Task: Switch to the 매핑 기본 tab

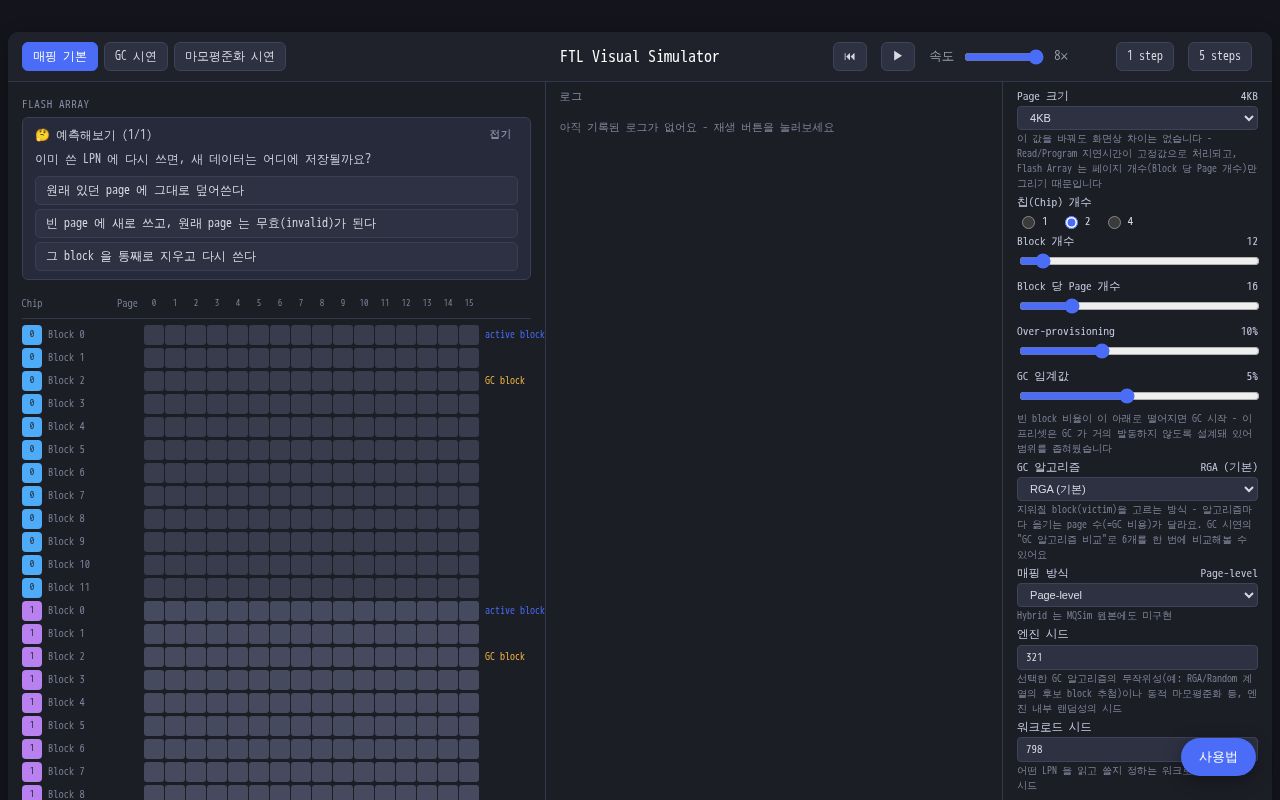Action: 60,56
